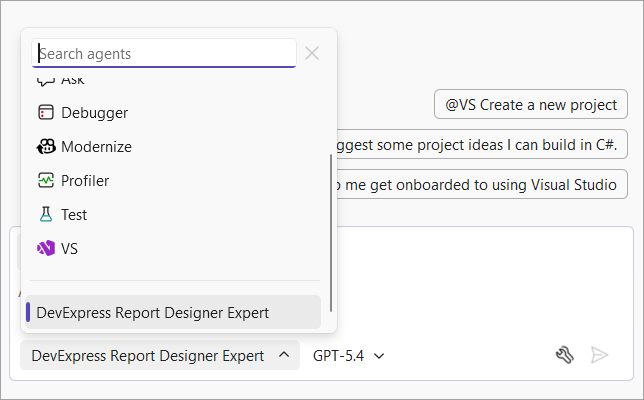
Task: Clear agent search with X button
Action: coord(312,53)
